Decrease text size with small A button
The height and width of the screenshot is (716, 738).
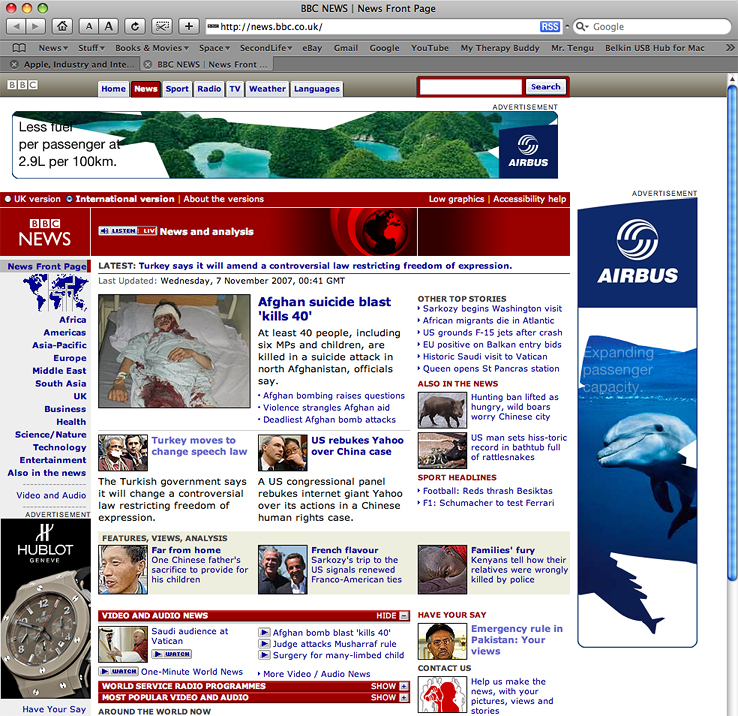88,26
